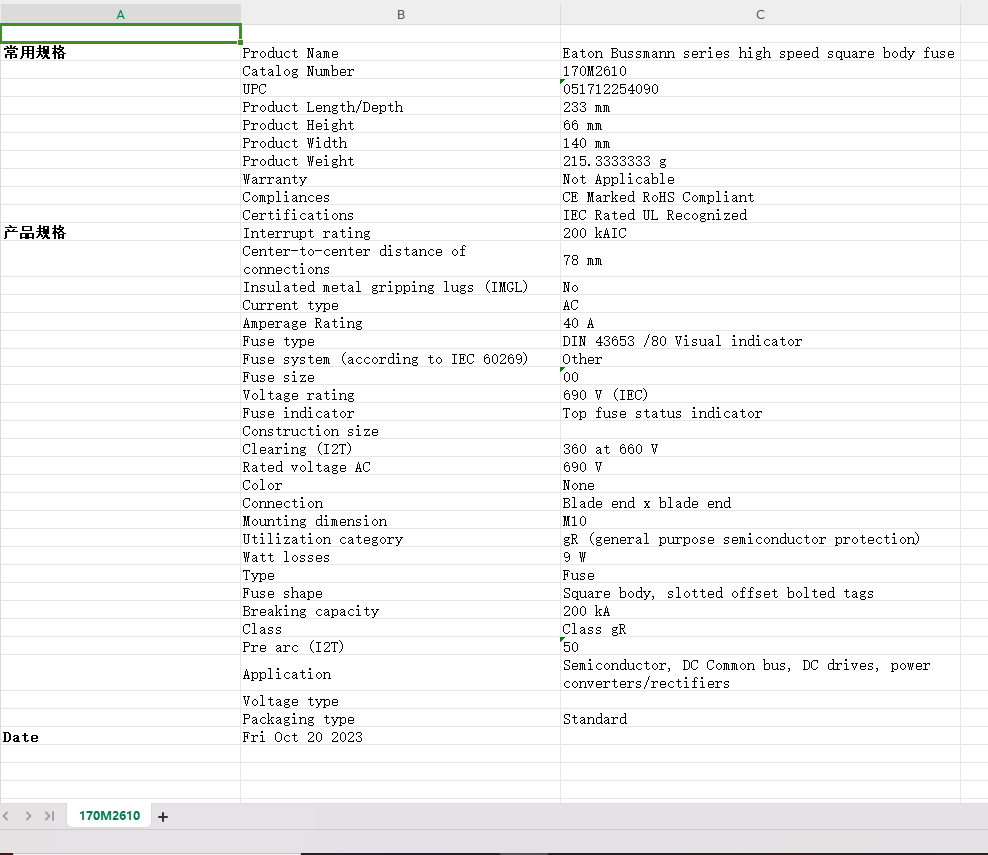Image resolution: width=988 pixels, height=855 pixels.
Task: Click the Product Height label
Action: point(401,124)
